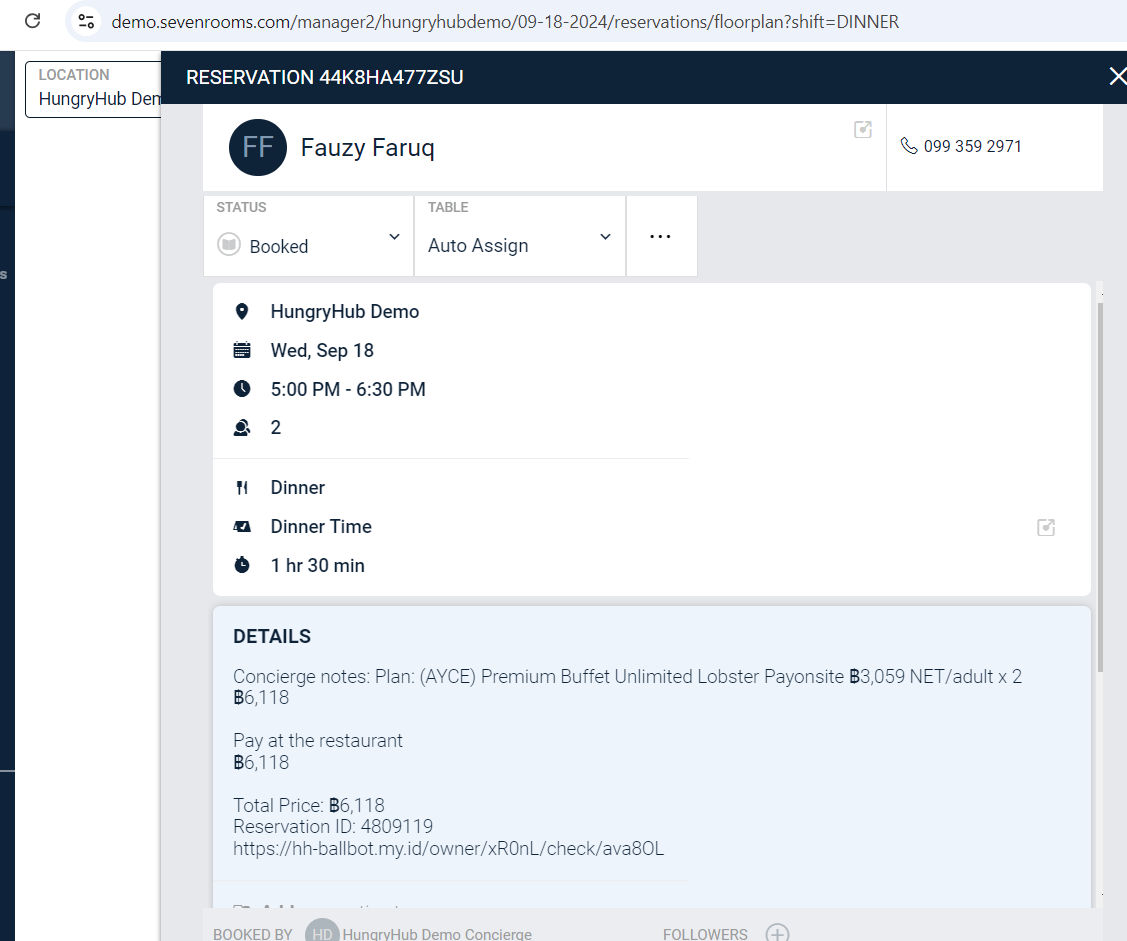Click the HD concierge avatar badge

pyautogui.click(x=321, y=933)
